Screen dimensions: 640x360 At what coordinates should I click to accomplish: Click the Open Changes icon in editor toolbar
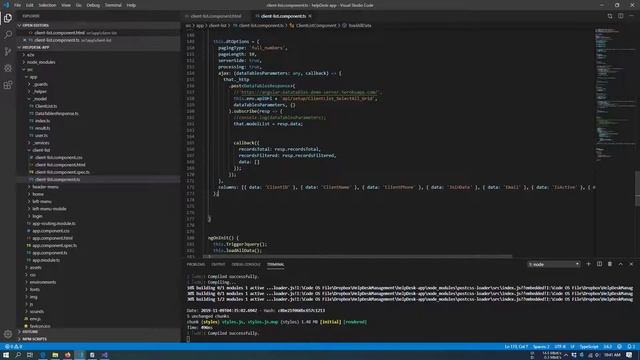(610, 16)
